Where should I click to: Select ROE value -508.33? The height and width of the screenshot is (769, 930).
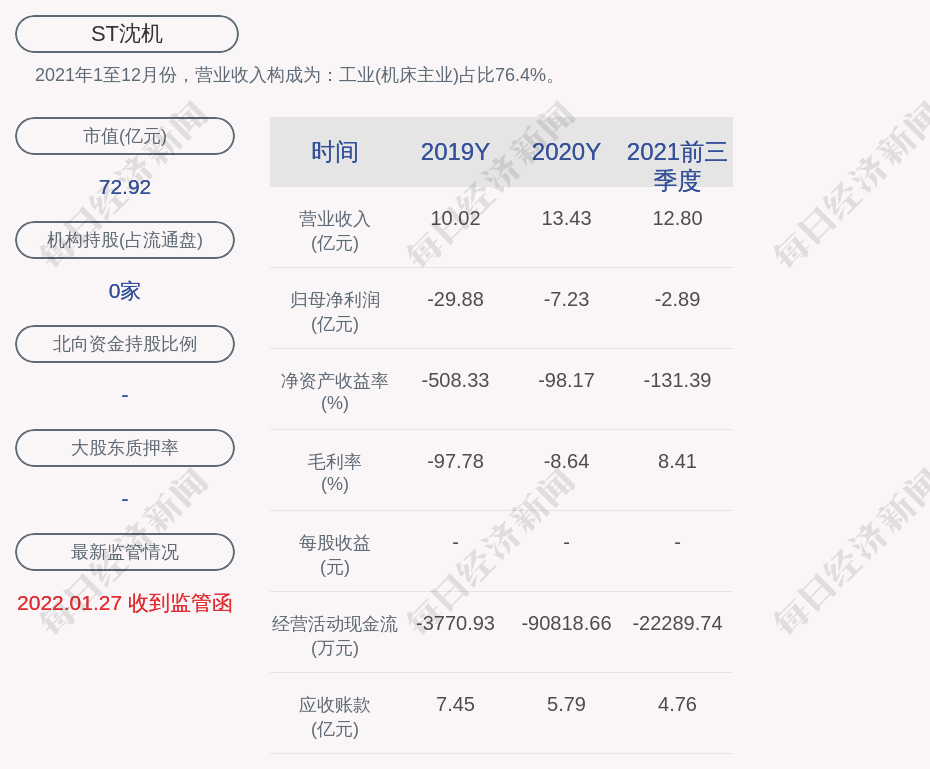click(455, 380)
